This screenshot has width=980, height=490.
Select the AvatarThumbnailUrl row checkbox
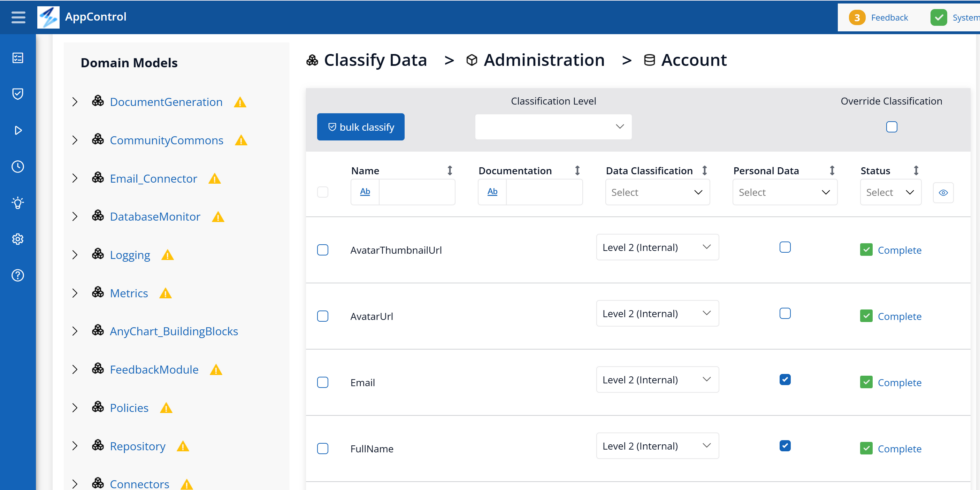click(322, 250)
